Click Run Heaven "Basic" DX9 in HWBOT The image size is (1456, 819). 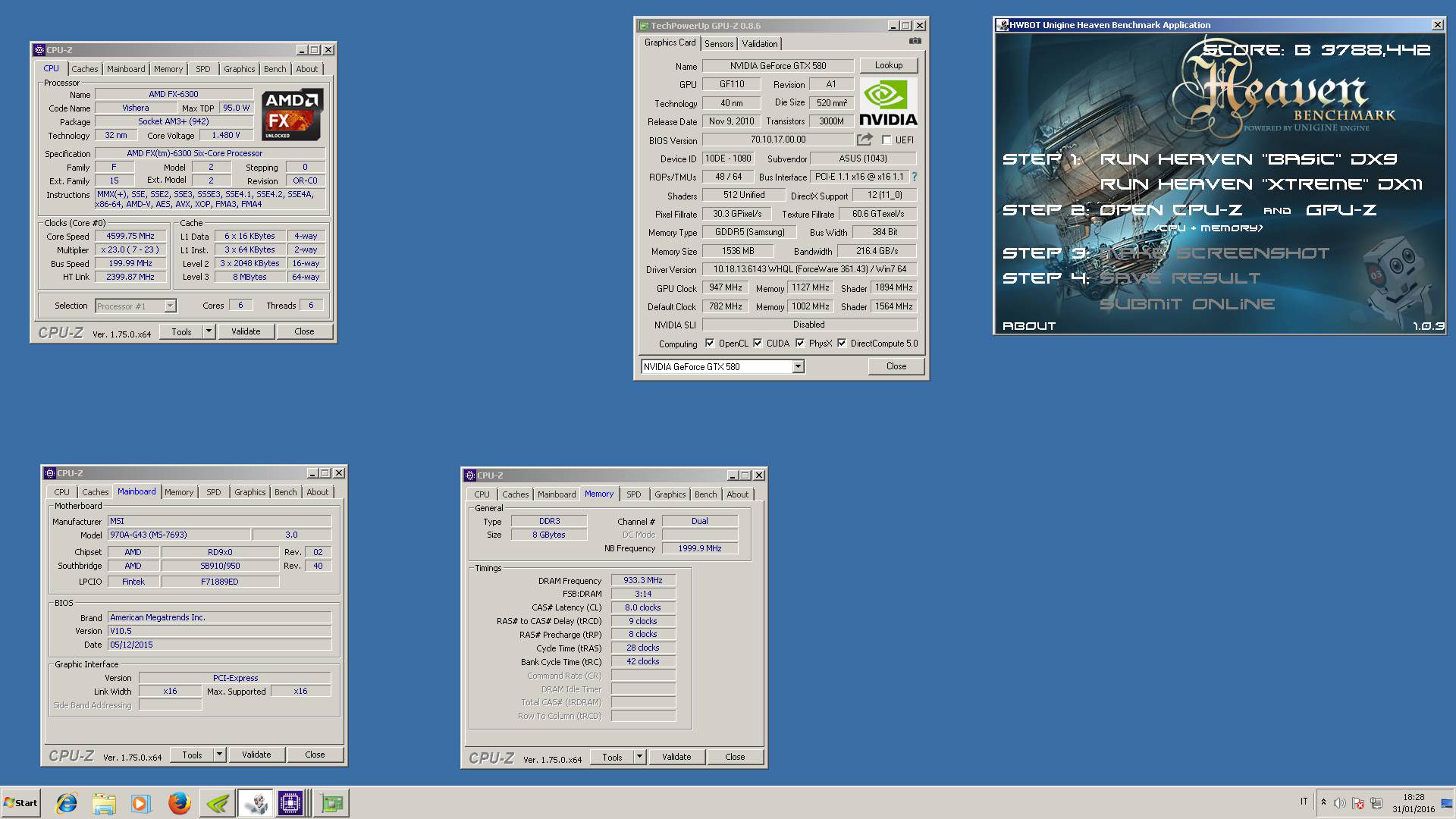(1248, 159)
